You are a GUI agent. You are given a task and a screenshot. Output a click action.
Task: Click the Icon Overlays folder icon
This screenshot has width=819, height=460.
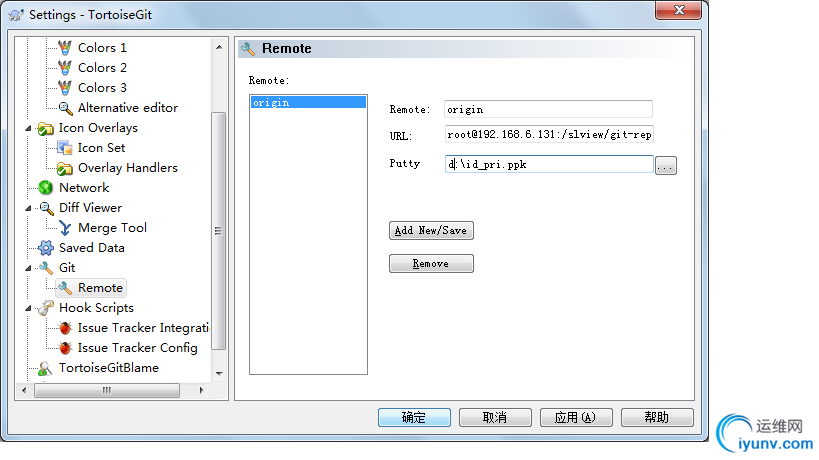coord(46,128)
